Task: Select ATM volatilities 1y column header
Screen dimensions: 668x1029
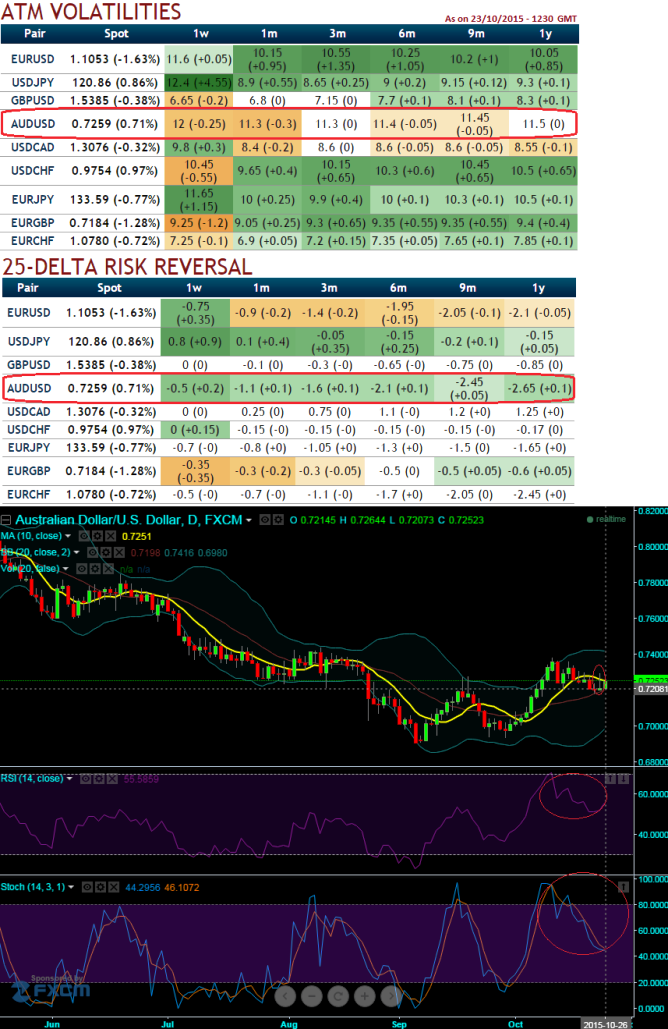Action: (545, 33)
